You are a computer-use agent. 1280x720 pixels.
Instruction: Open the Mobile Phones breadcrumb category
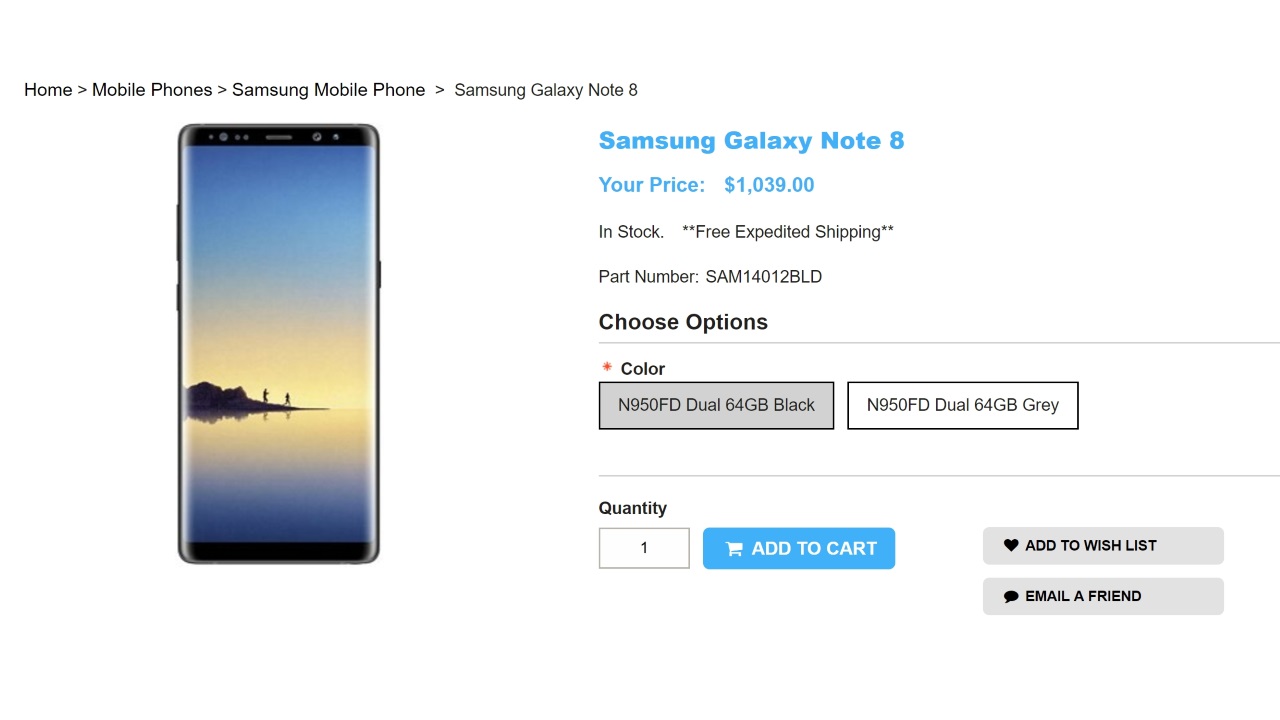[152, 90]
